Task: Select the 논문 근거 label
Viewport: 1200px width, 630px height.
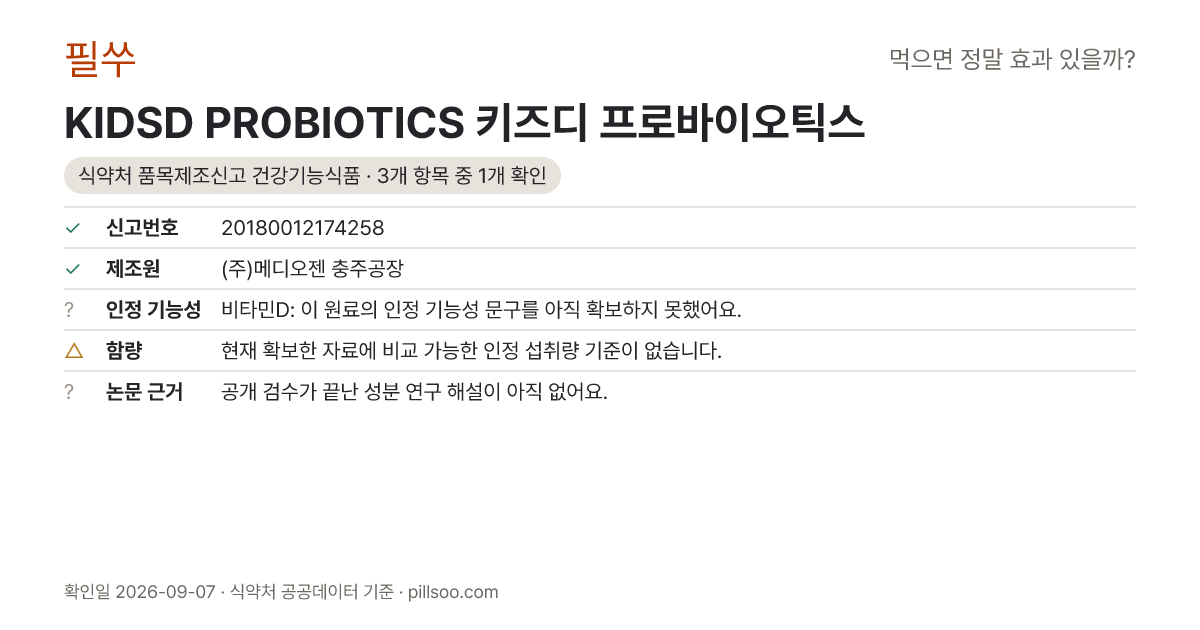Action: tap(144, 392)
